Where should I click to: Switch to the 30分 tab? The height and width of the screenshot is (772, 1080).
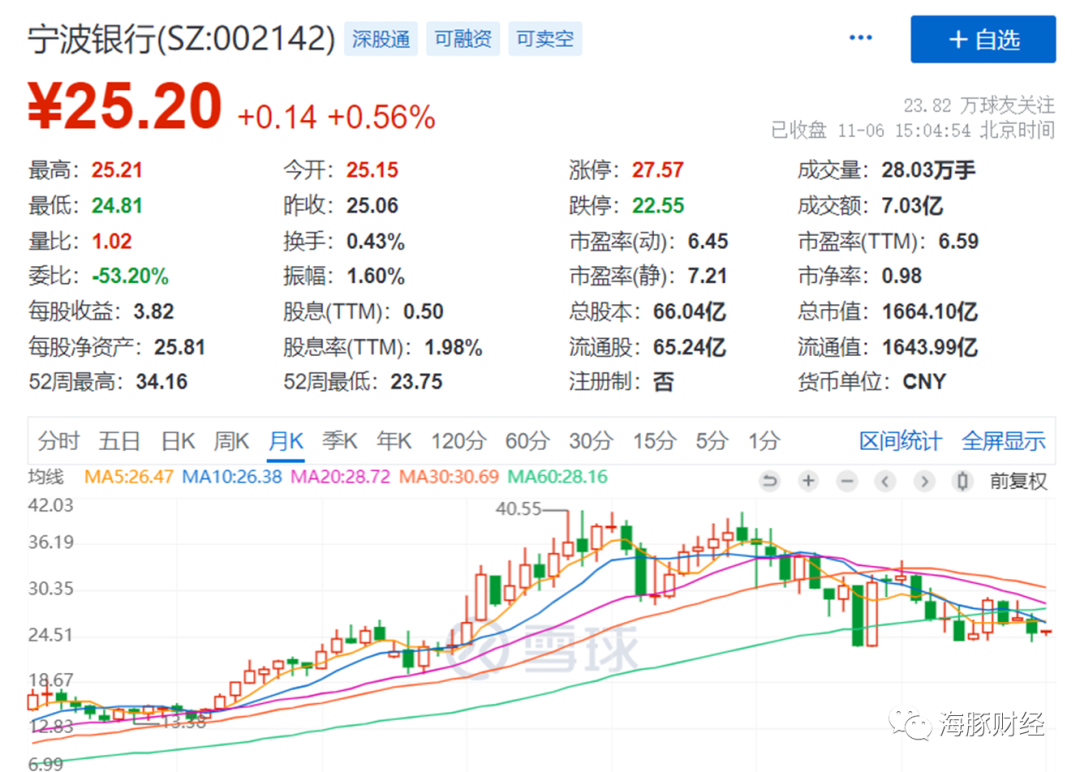coord(591,441)
